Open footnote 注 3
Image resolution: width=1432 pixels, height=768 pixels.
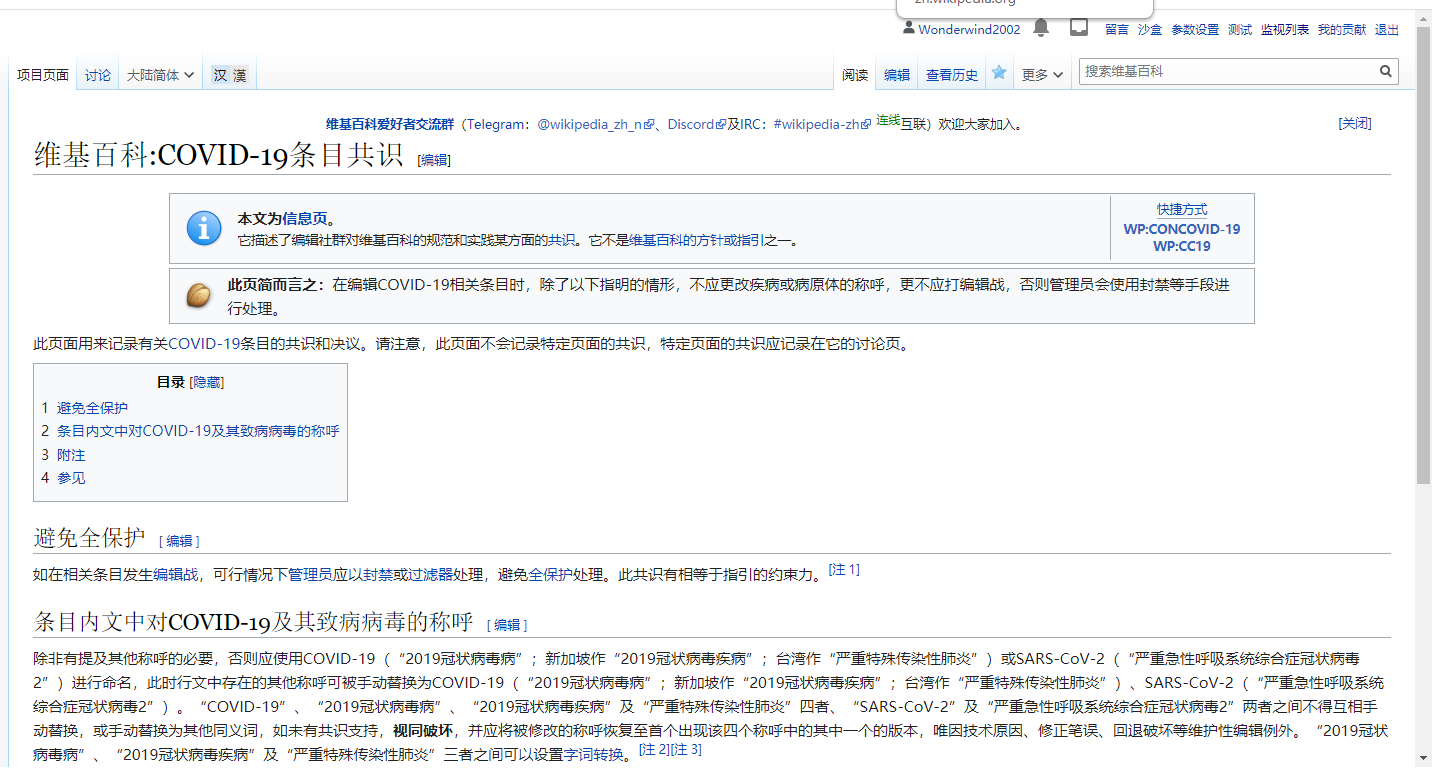(x=686, y=749)
